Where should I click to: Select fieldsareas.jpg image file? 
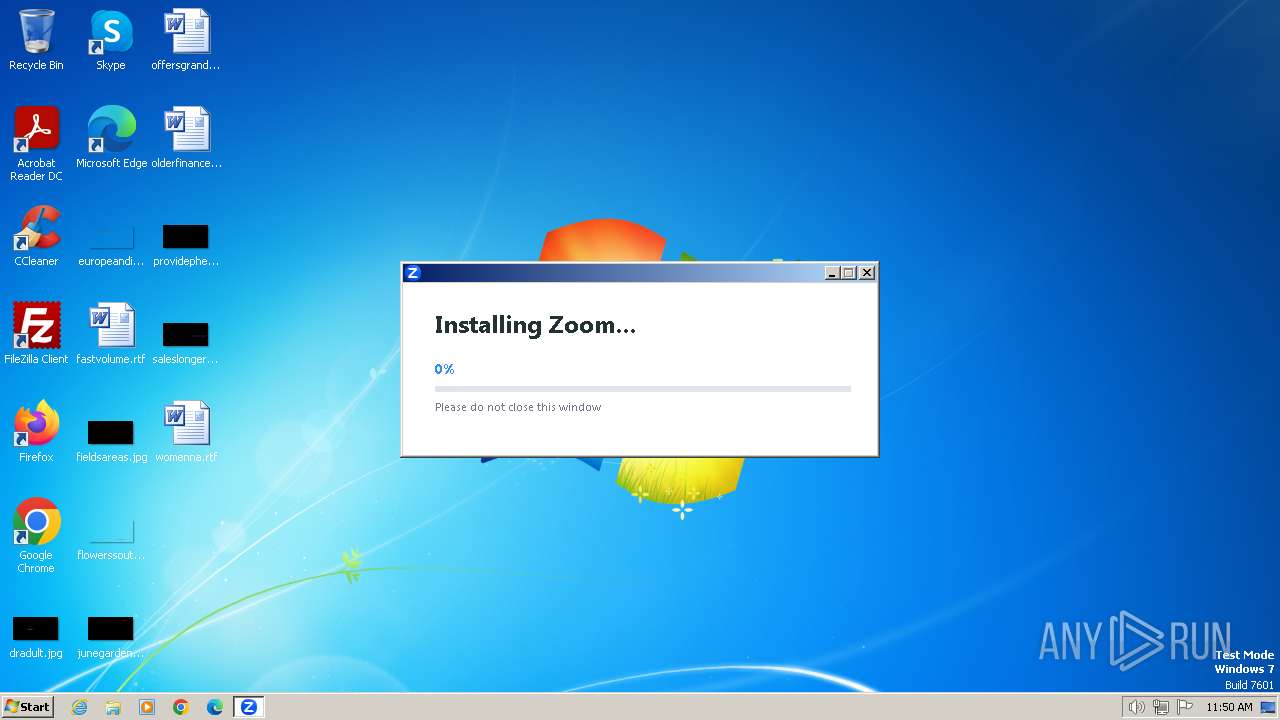pyautogui.click(x=111, y=440)
